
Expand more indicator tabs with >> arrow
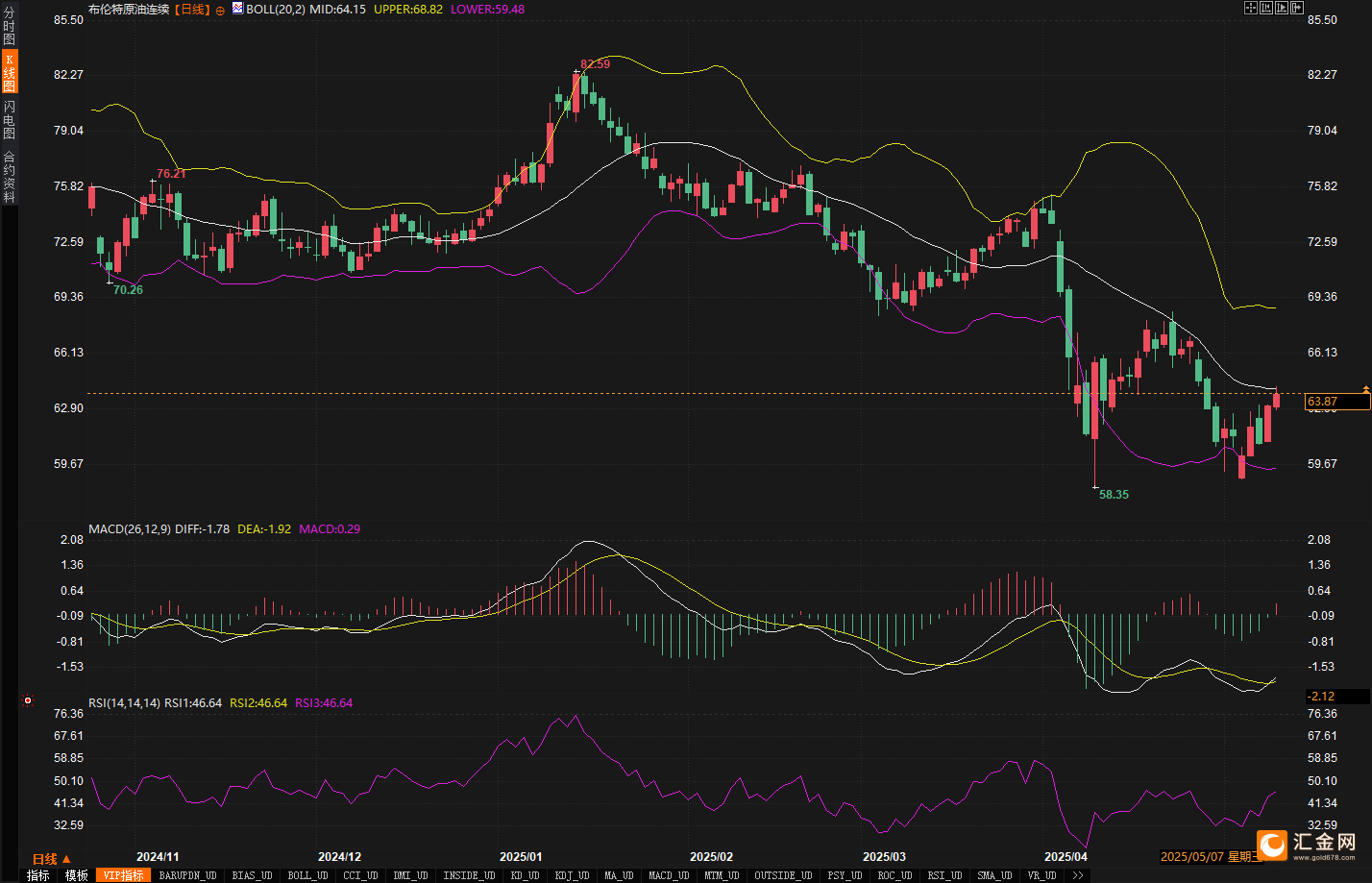coord(1078,875)
